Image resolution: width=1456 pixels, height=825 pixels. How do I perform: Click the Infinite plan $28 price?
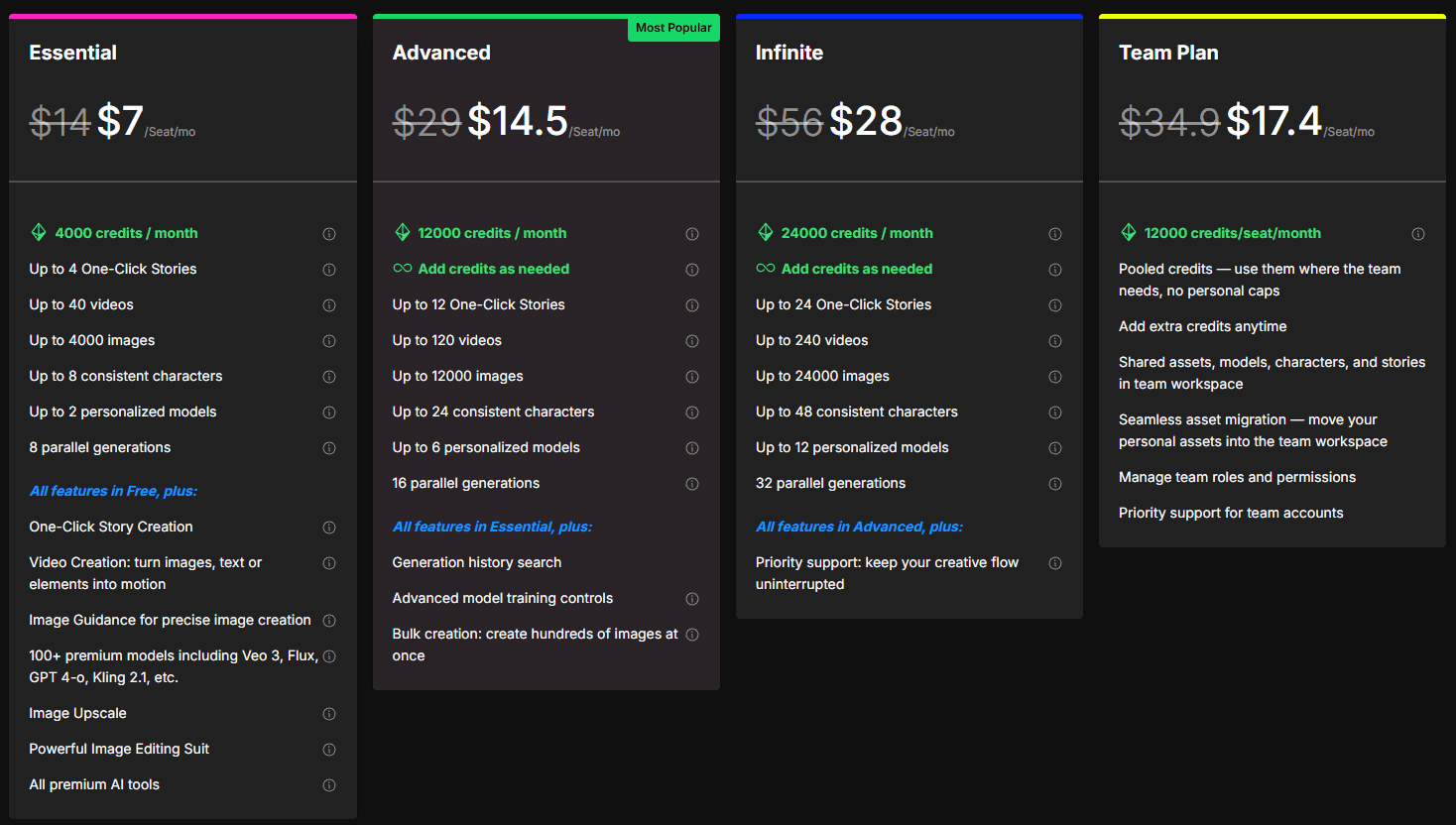(866, 121)
